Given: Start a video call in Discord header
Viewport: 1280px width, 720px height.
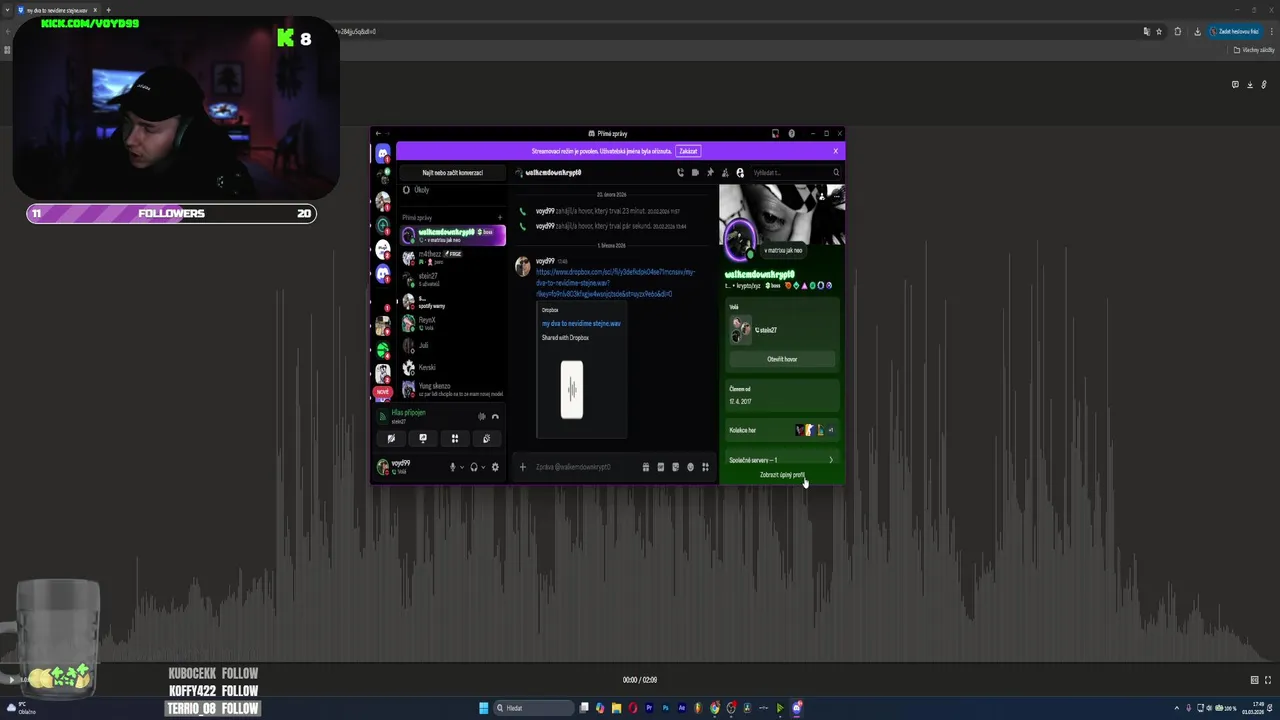Looking at the screenshot, I should (696, 173).
